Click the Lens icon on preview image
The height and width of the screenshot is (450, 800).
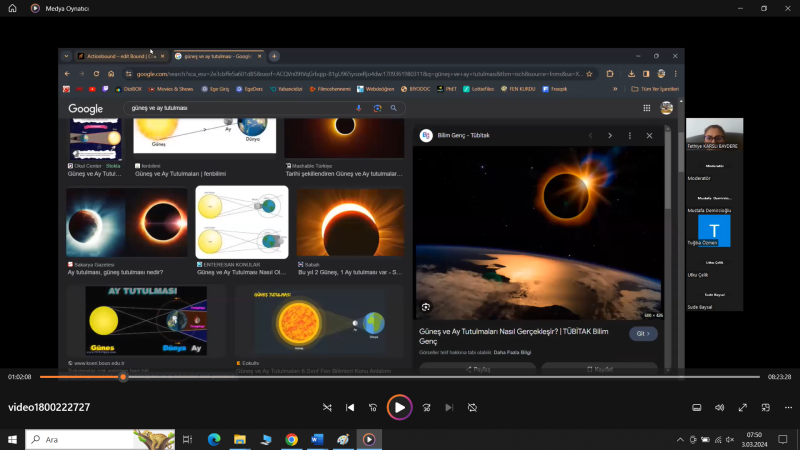(426, 307)
